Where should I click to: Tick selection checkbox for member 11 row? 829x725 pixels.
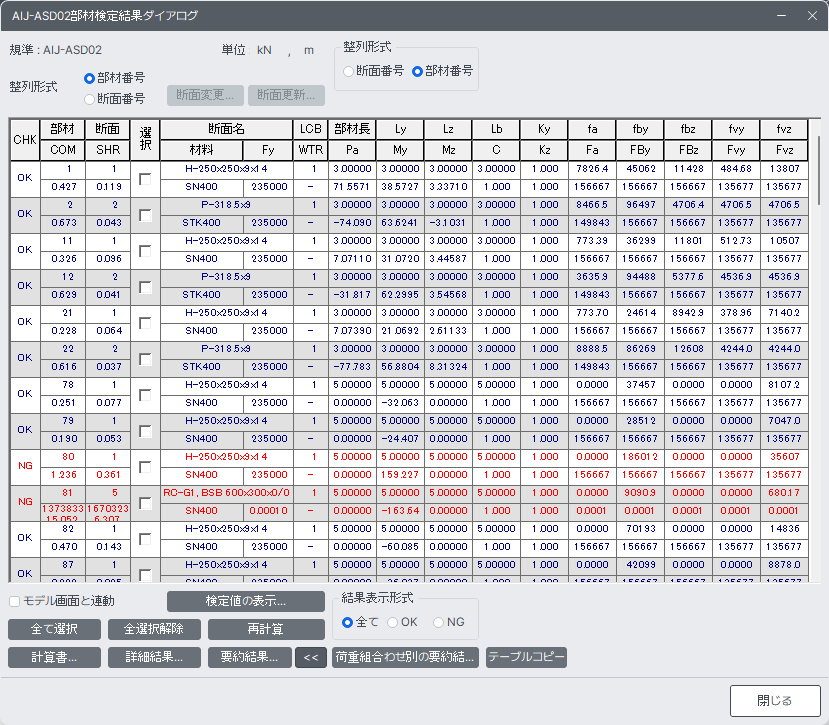click(x=145, y=251)
